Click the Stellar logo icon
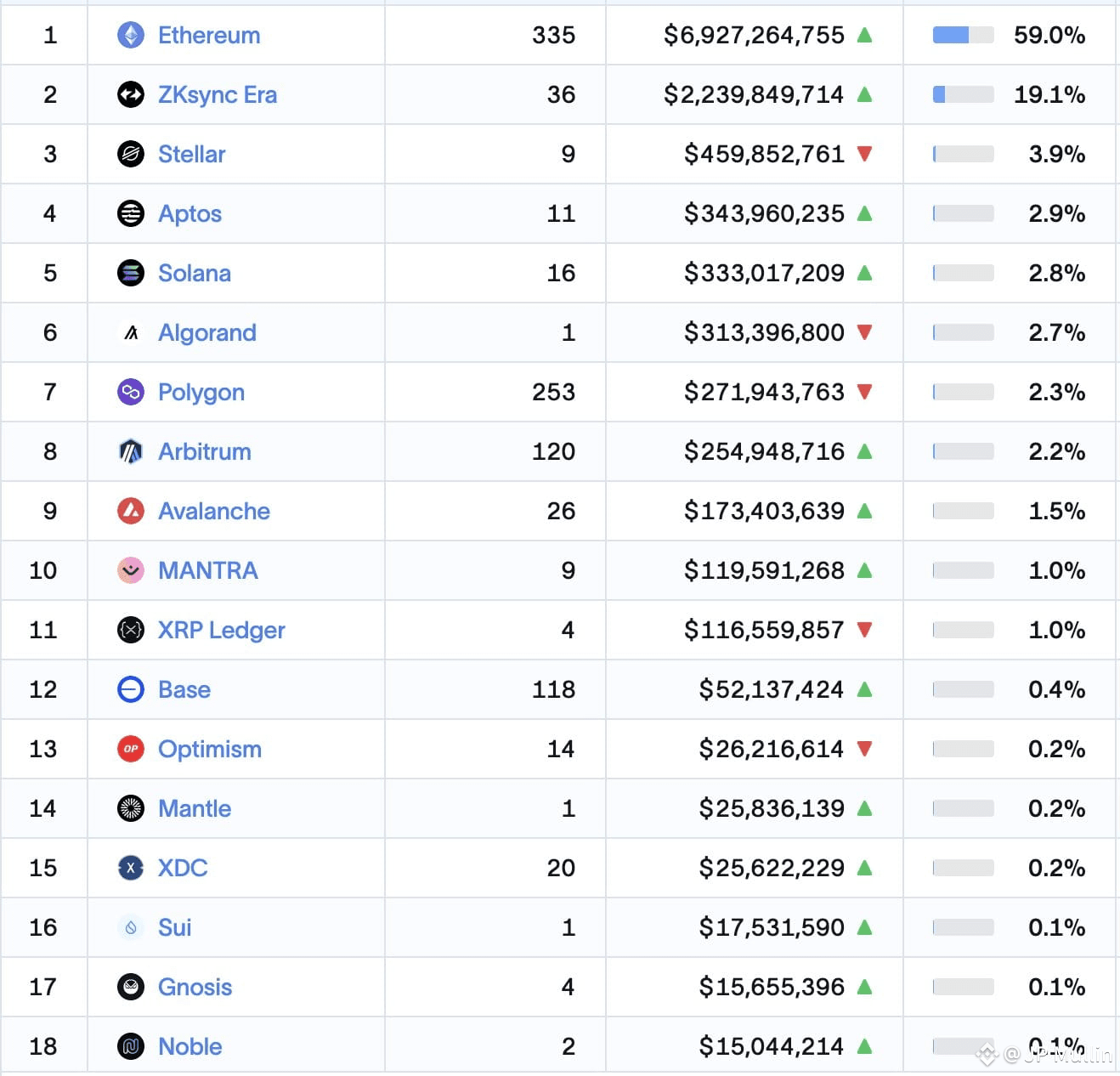The height and width of the screenshot is (1076, 1120). click(x=131, y=154)
